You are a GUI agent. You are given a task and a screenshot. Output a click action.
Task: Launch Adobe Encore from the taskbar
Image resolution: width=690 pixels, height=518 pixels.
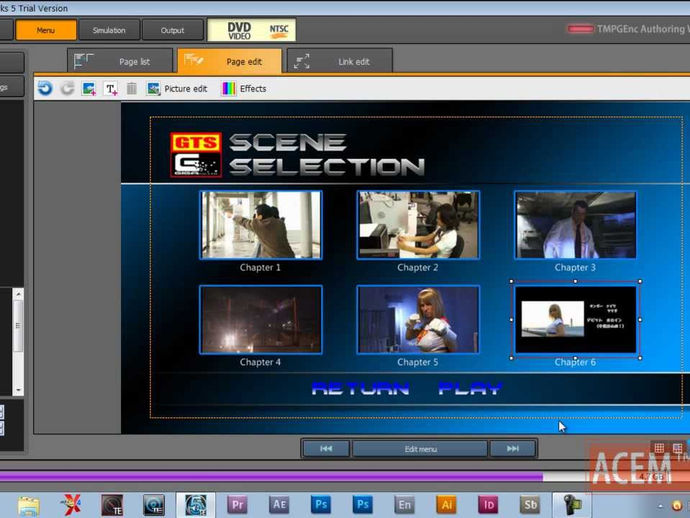tap(404, 505)
